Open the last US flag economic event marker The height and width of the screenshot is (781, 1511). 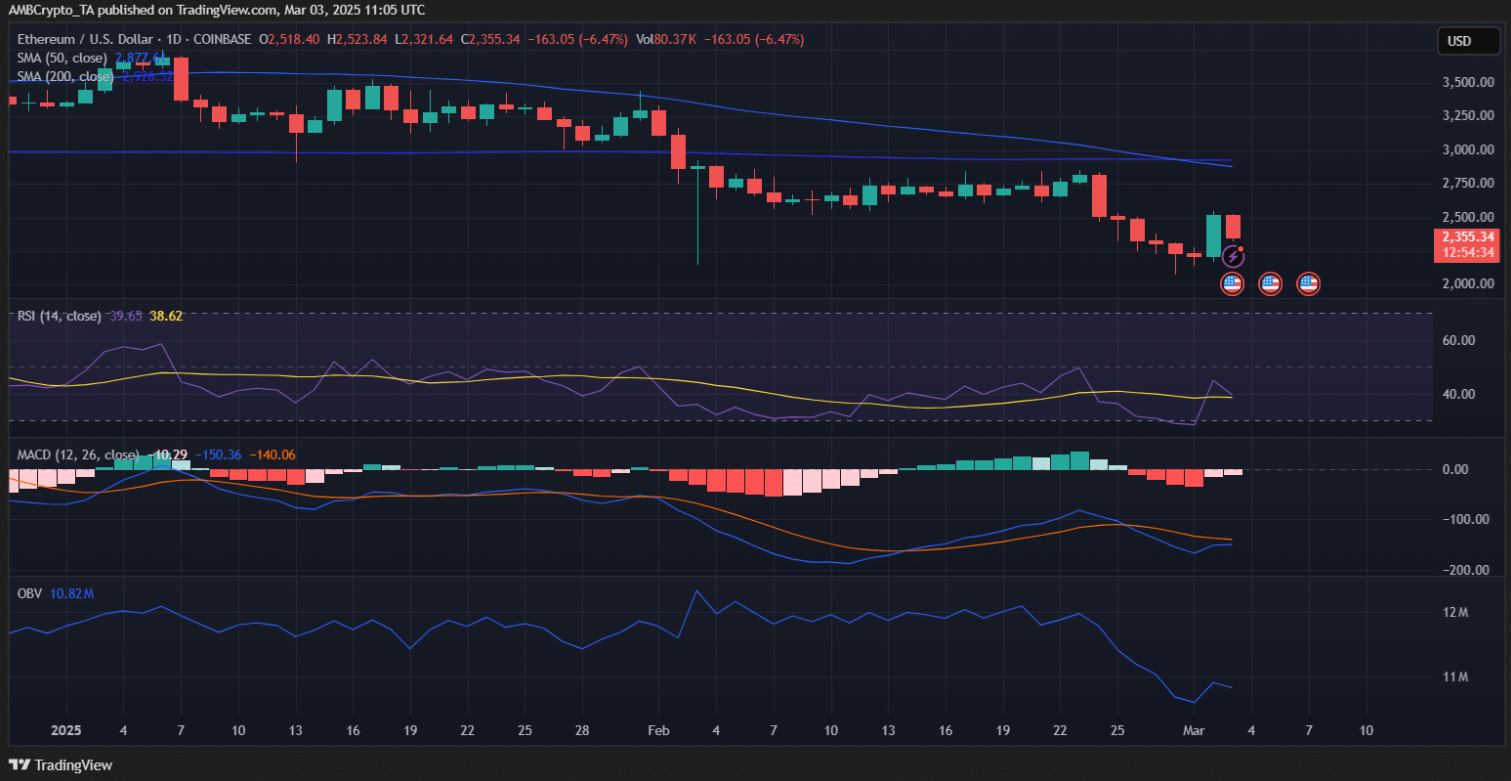pos(1308,284)
